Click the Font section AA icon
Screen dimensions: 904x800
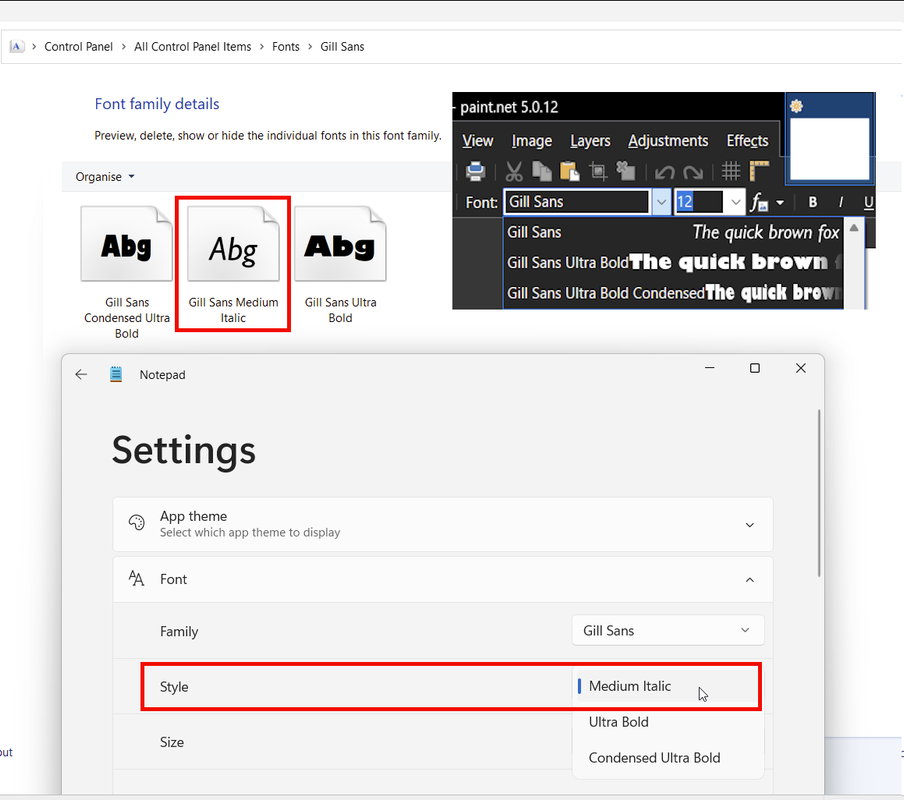pyautogui.click(x=136, y=578)
